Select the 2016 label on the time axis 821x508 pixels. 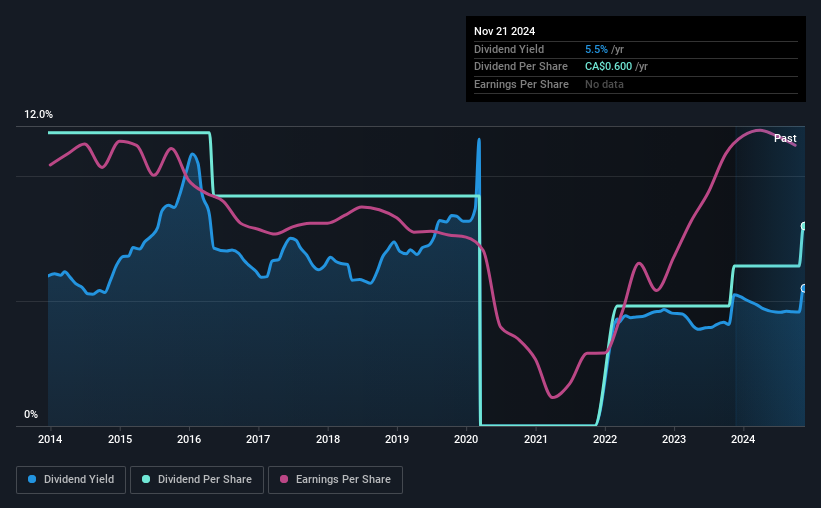pyautogui.click(x=189, y=439)
